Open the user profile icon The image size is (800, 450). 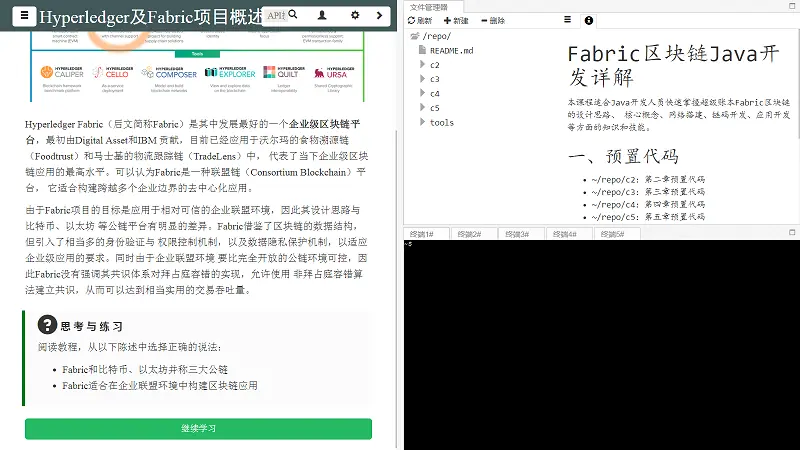(x=322, y=15)
